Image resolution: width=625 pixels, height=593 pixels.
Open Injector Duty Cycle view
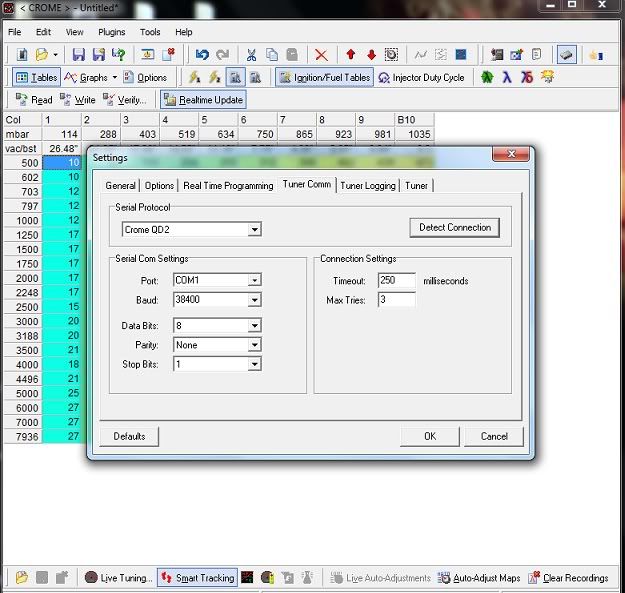click(x=421, y=77)
